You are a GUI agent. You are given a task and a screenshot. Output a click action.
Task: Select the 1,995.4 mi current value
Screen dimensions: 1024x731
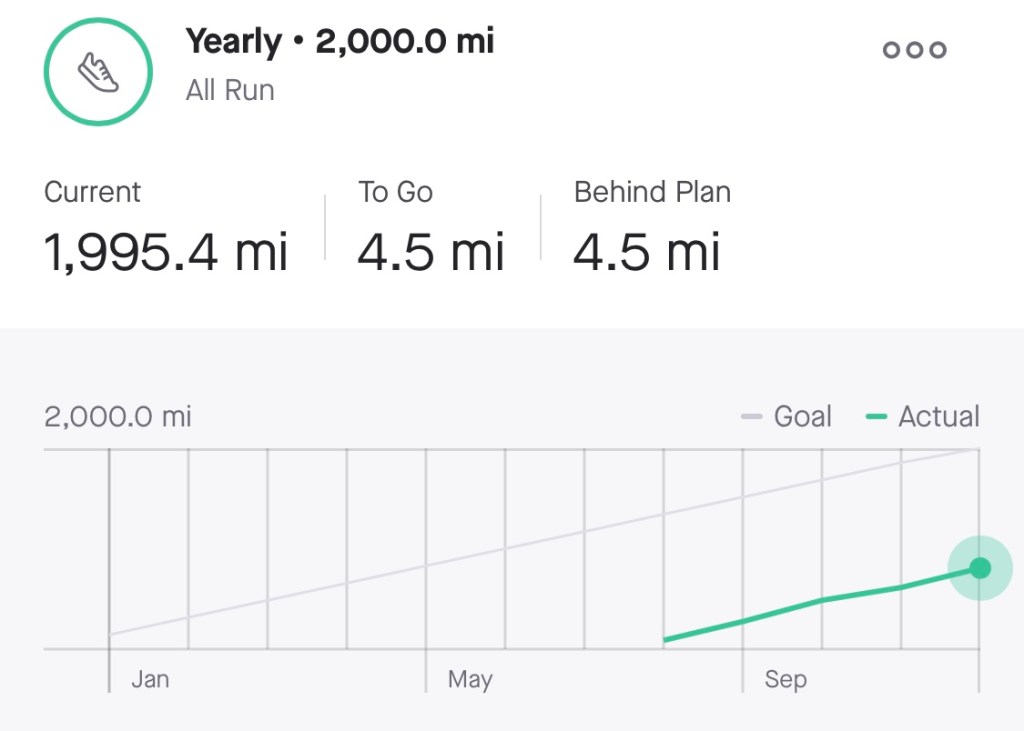(x=166, y=251)
